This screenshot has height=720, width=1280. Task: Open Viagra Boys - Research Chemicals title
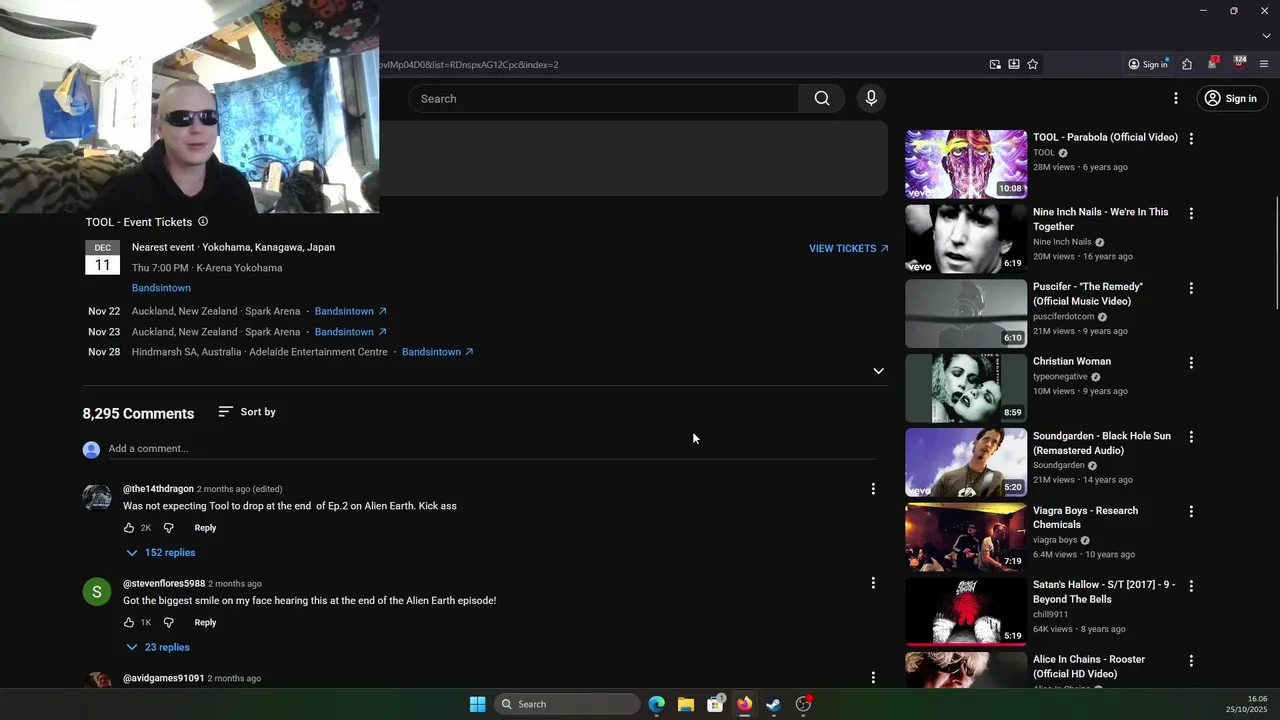1085,517
